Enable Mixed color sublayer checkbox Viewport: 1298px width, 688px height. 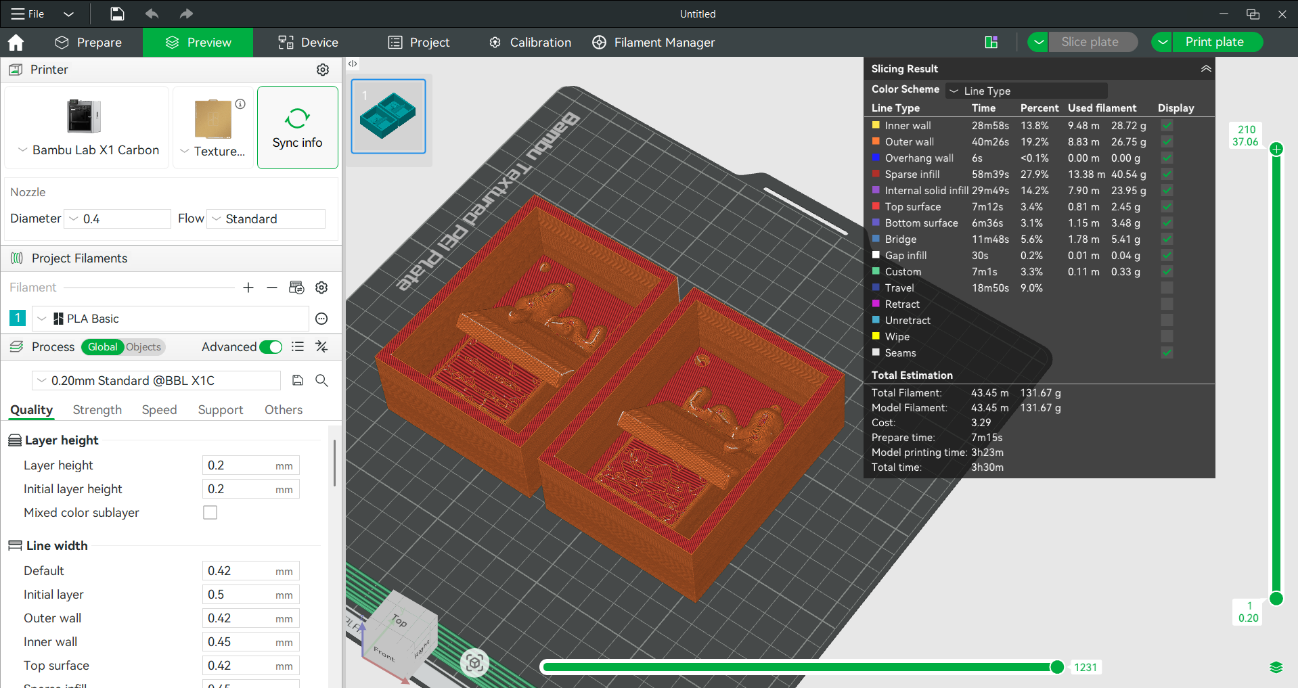pos(210,513)
